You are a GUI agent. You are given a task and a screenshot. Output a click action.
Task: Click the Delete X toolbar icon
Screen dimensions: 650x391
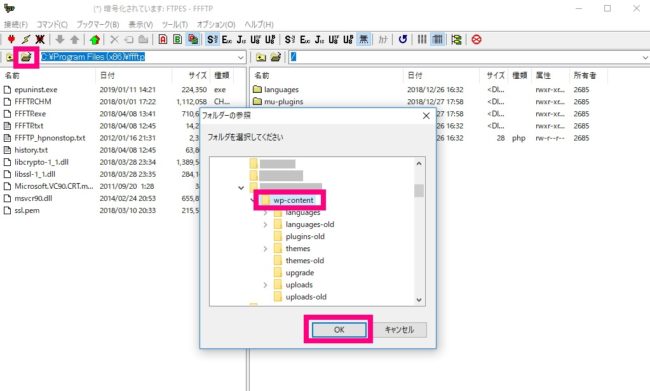tap(114, 39)
